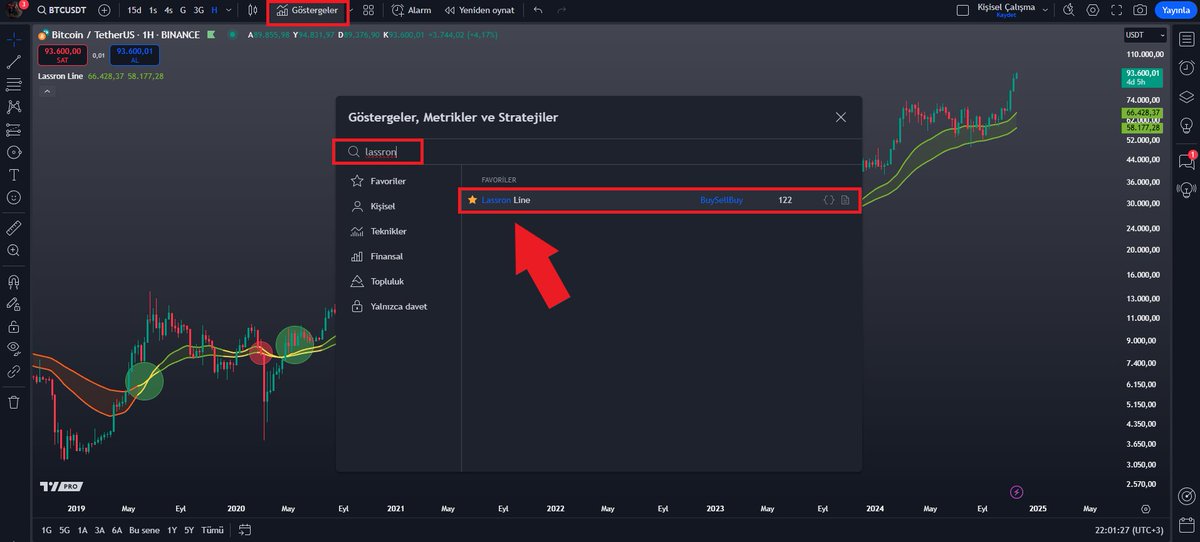Select the 3G timeframe
Image resolution: width=1200 pixels, height=542 pixels.
coord(198,10)
